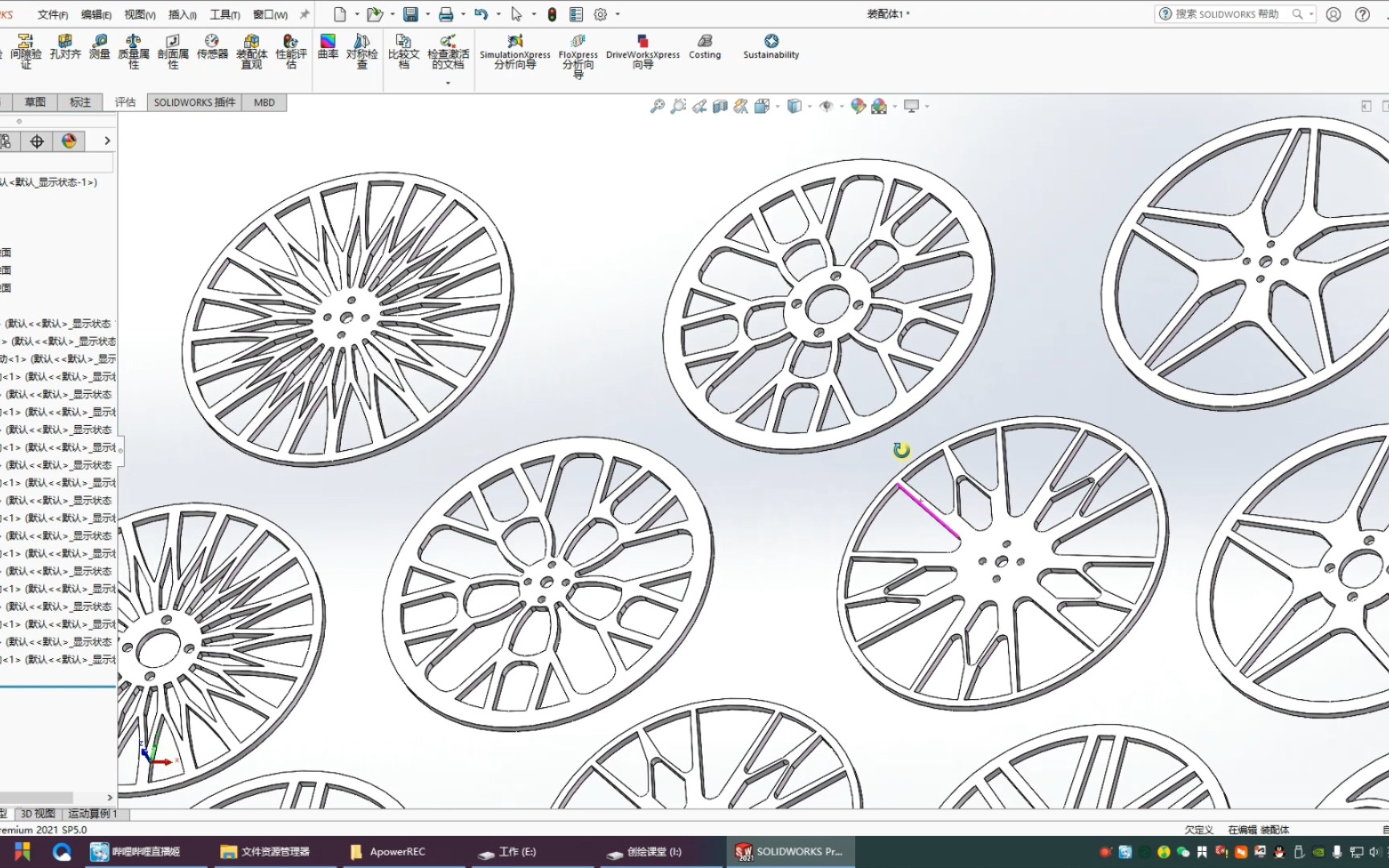Open the Sustainability tool
Image resolution: width=1389 pixels, height=868 pixels.
click(771, 47)
